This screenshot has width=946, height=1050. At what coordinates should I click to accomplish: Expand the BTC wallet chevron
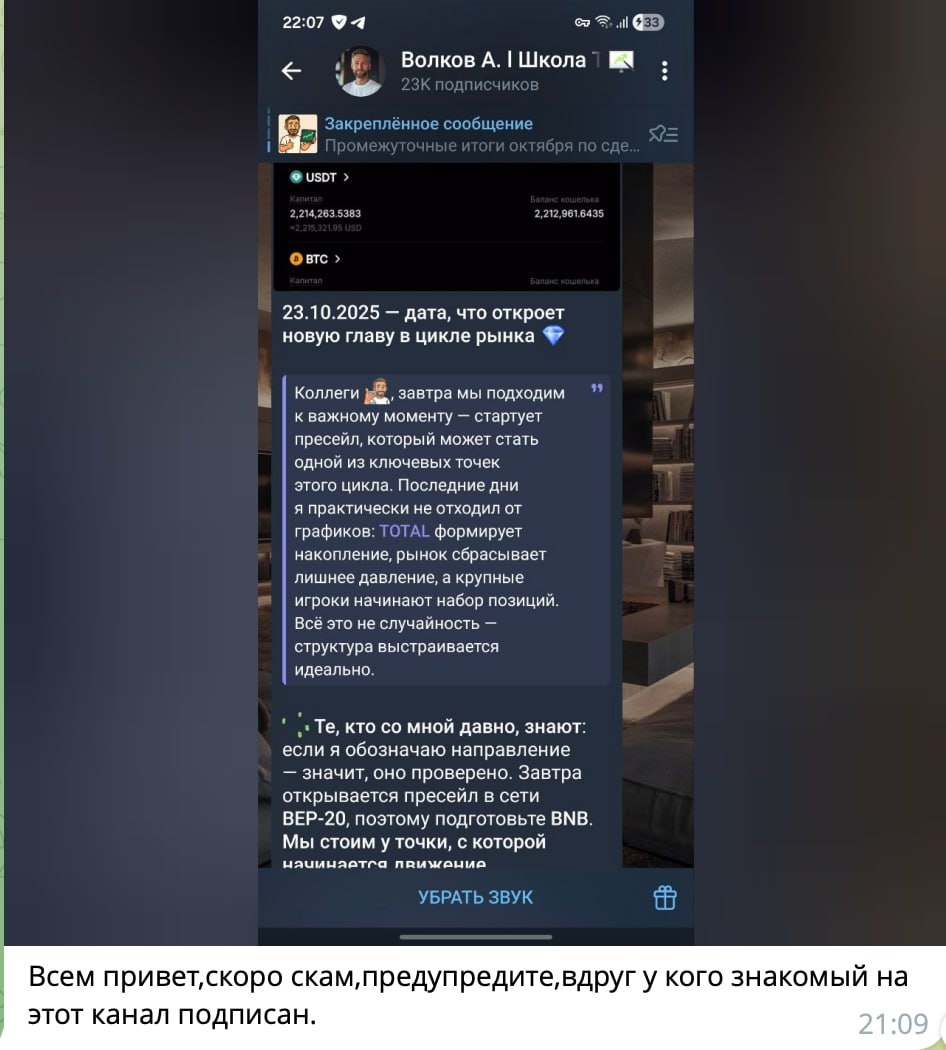pos(337,259)
